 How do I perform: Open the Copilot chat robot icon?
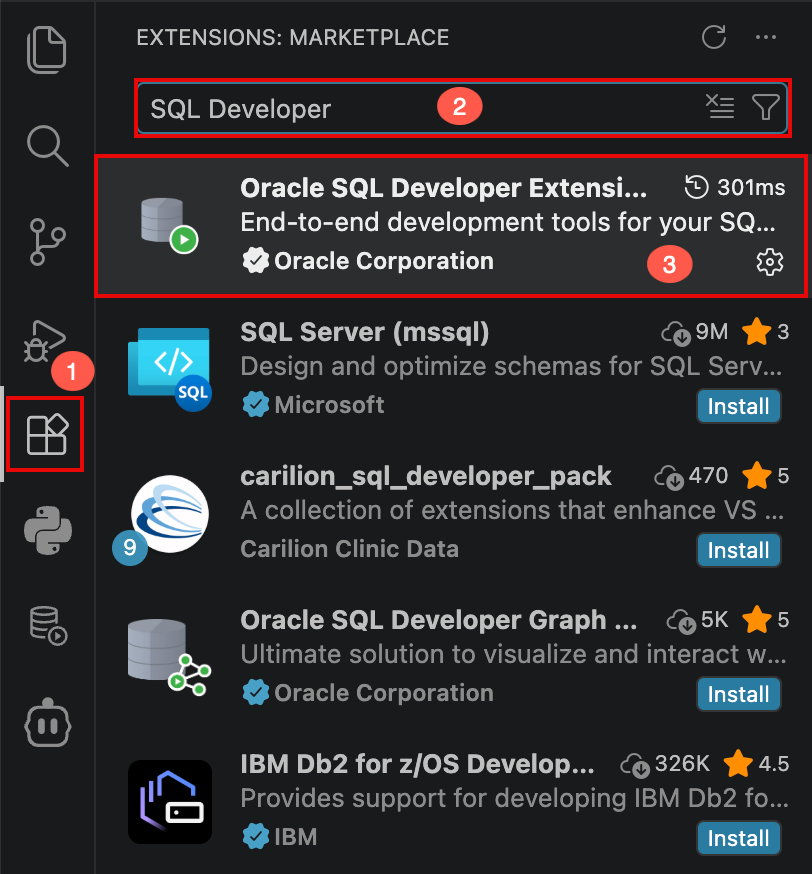[x=48, y=722]
